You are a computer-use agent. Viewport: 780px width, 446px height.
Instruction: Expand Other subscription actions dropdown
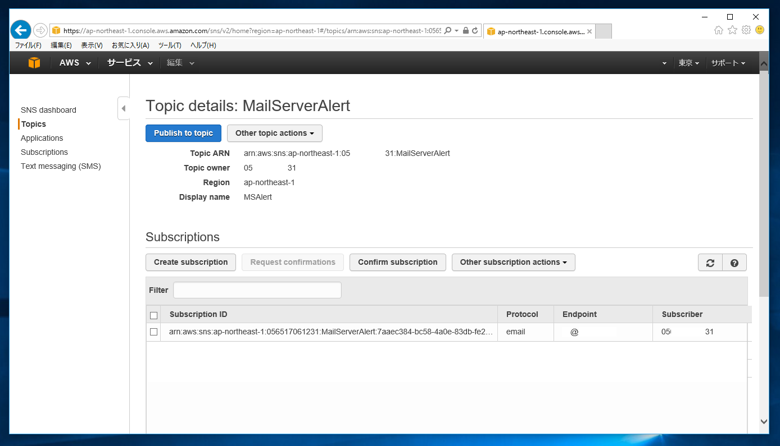pos(513,262)
